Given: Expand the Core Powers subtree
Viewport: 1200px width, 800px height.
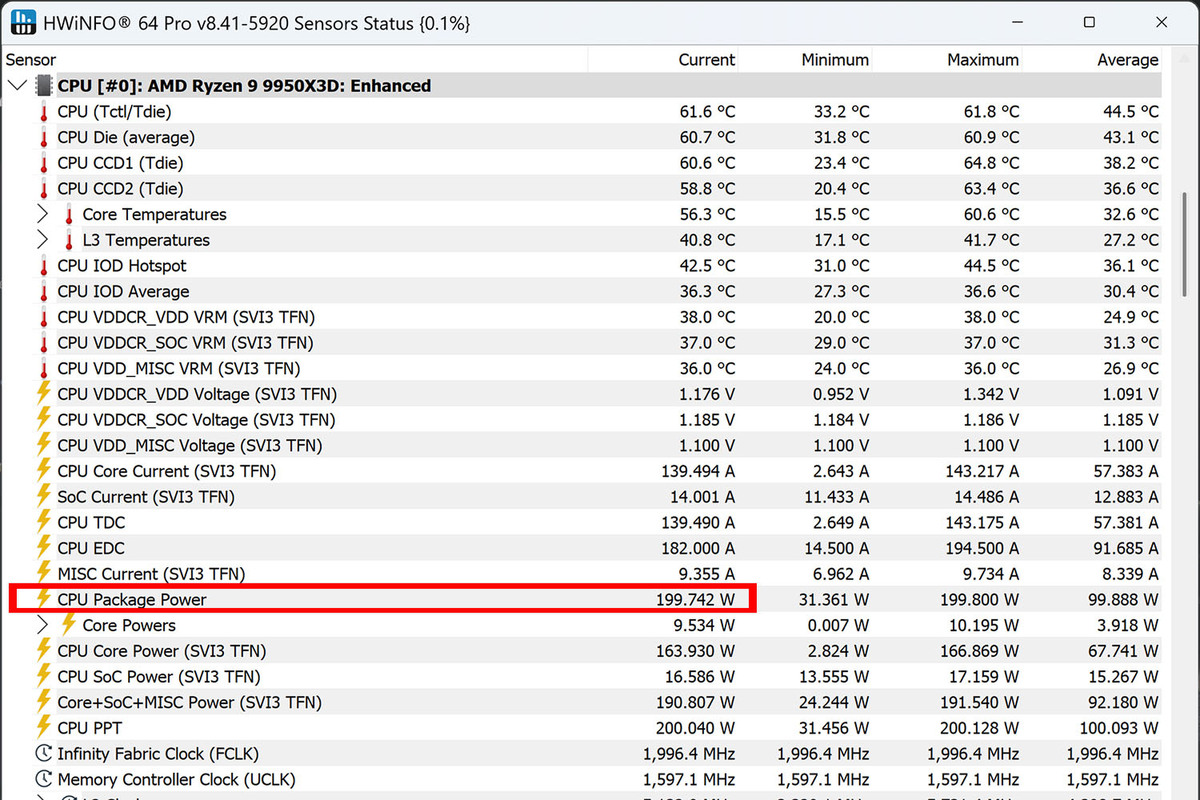Looking at the screenshot, I should [x=42, y=626].
